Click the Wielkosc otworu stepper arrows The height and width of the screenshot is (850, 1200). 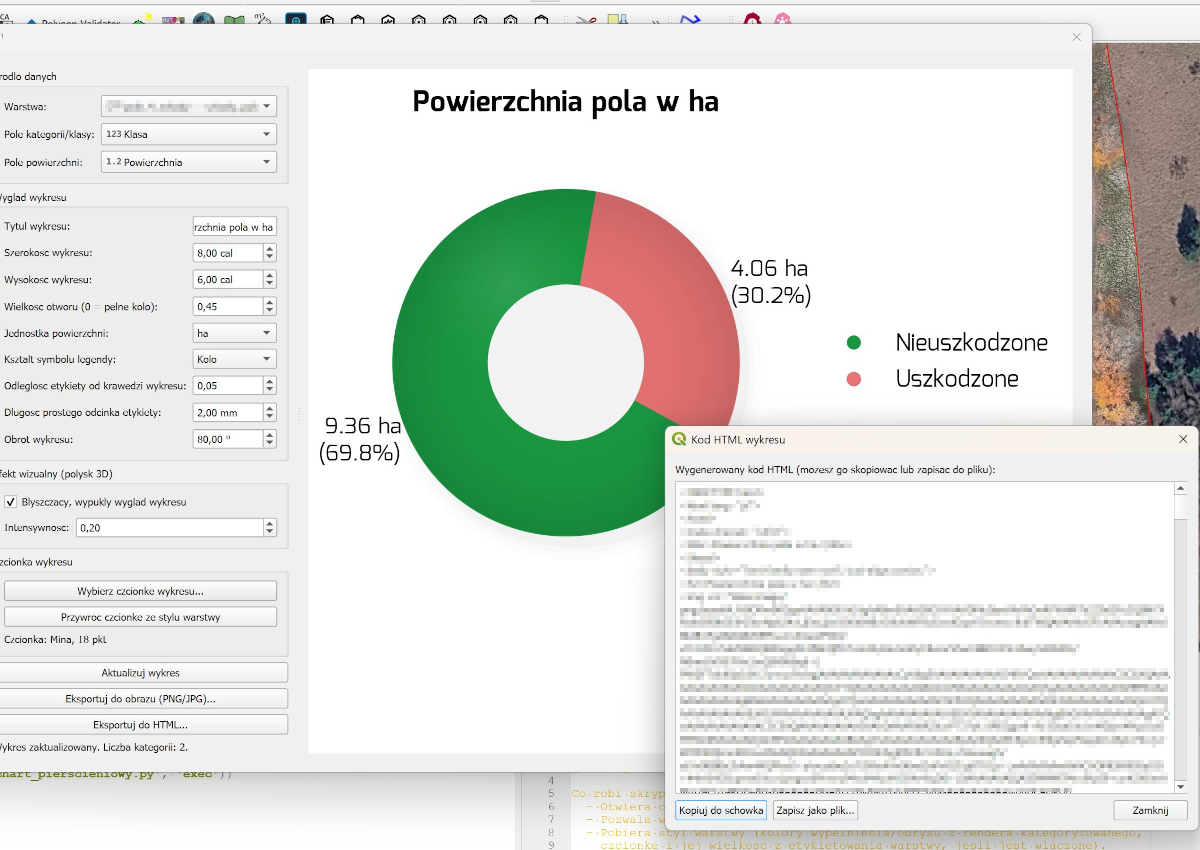coord(270,306)
